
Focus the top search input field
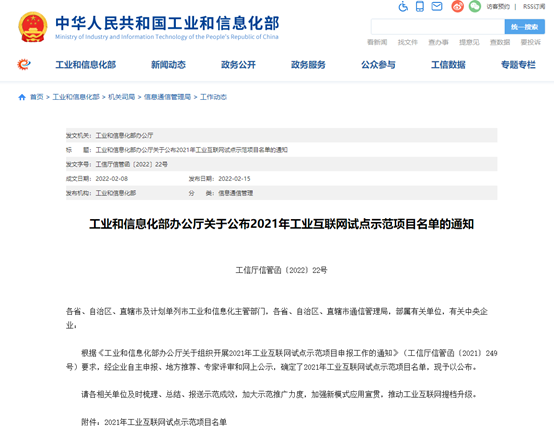438,27
